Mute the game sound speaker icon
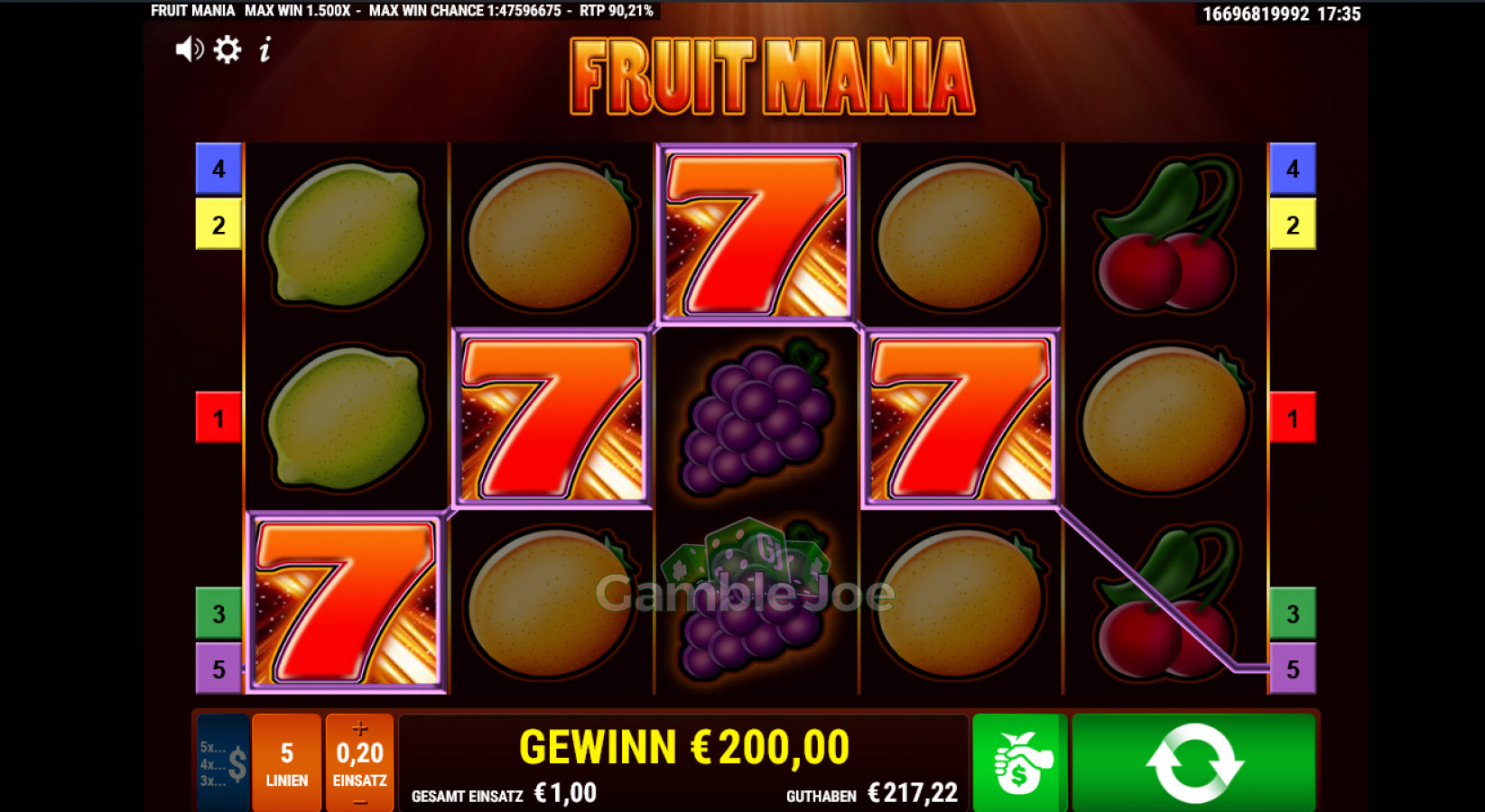 189,50
